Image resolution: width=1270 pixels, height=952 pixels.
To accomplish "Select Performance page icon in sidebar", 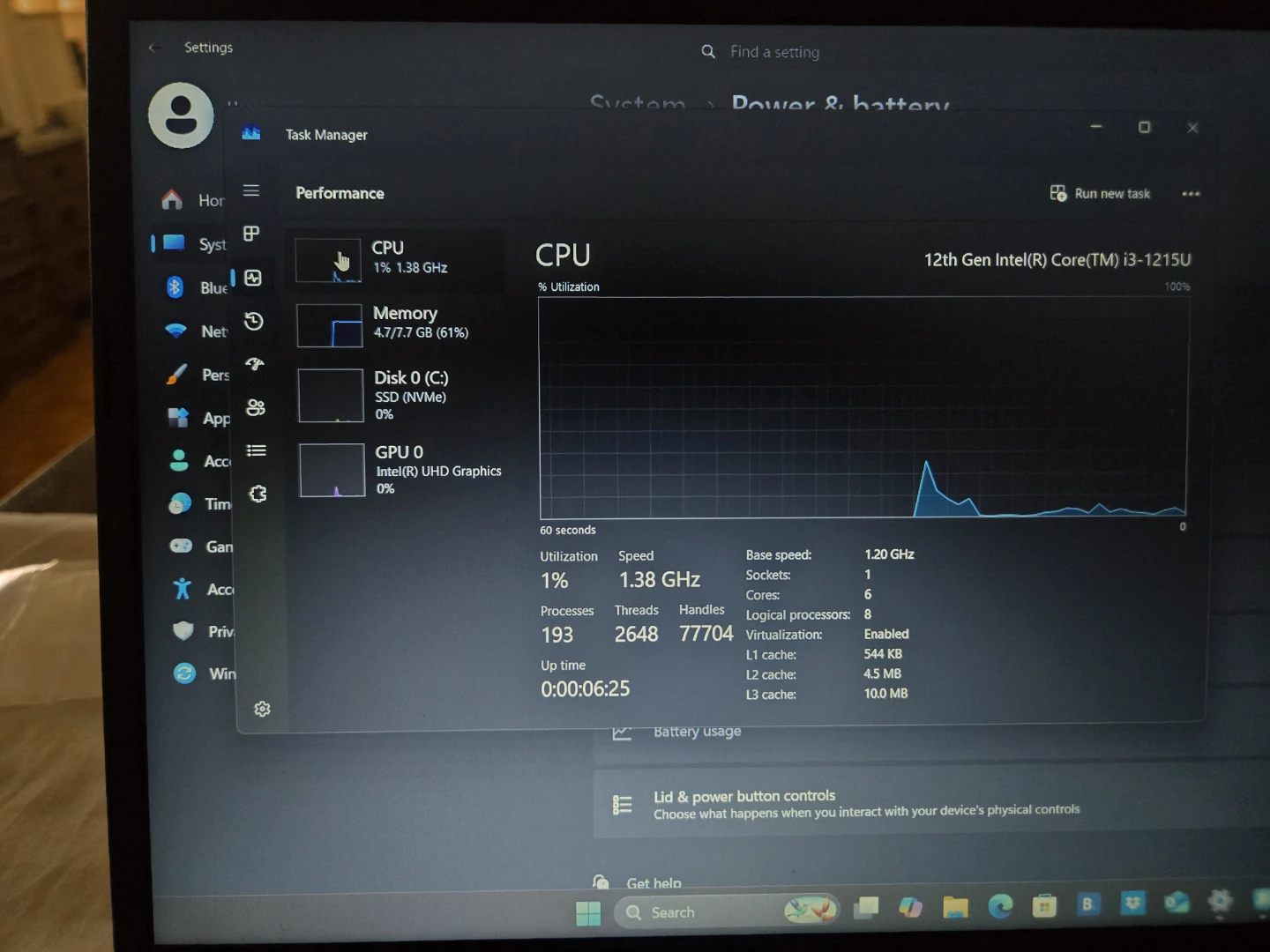I will coord(253,278).
